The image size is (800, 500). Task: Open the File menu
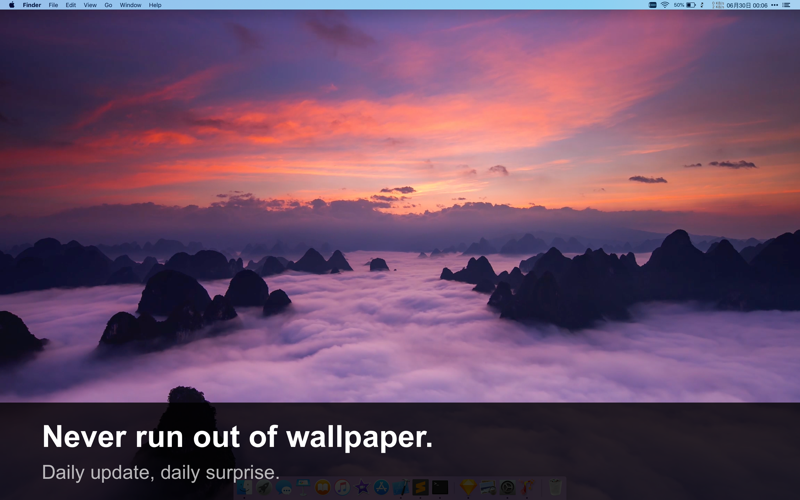point(53,5)
